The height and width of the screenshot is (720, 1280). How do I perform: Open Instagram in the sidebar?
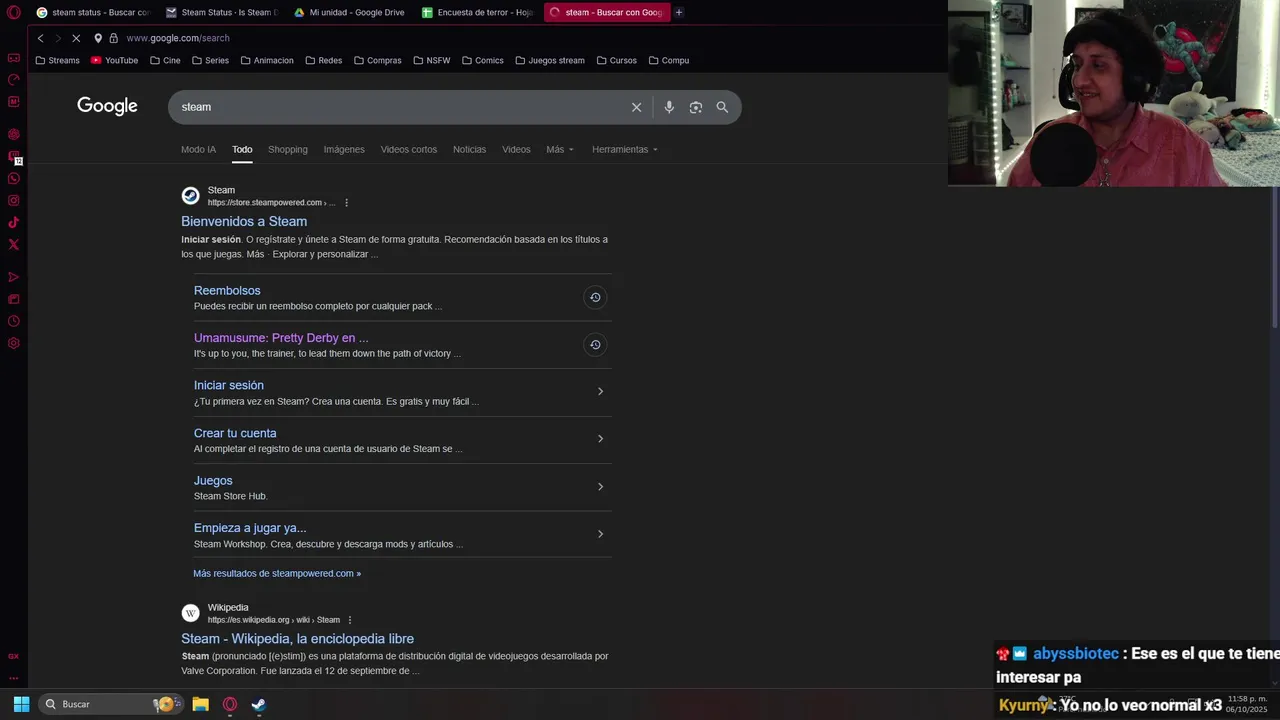14,200
